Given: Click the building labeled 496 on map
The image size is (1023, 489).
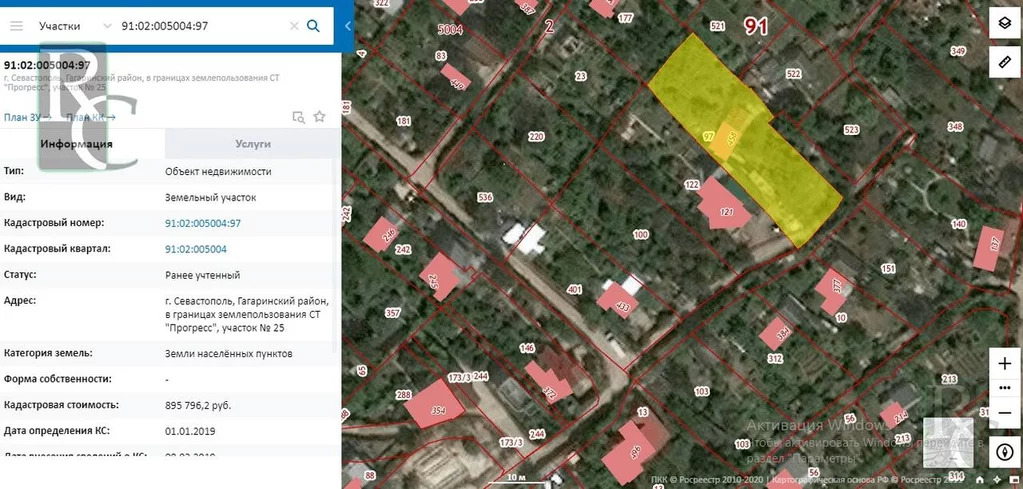Looking at the screenshot, I should [630, 450].
